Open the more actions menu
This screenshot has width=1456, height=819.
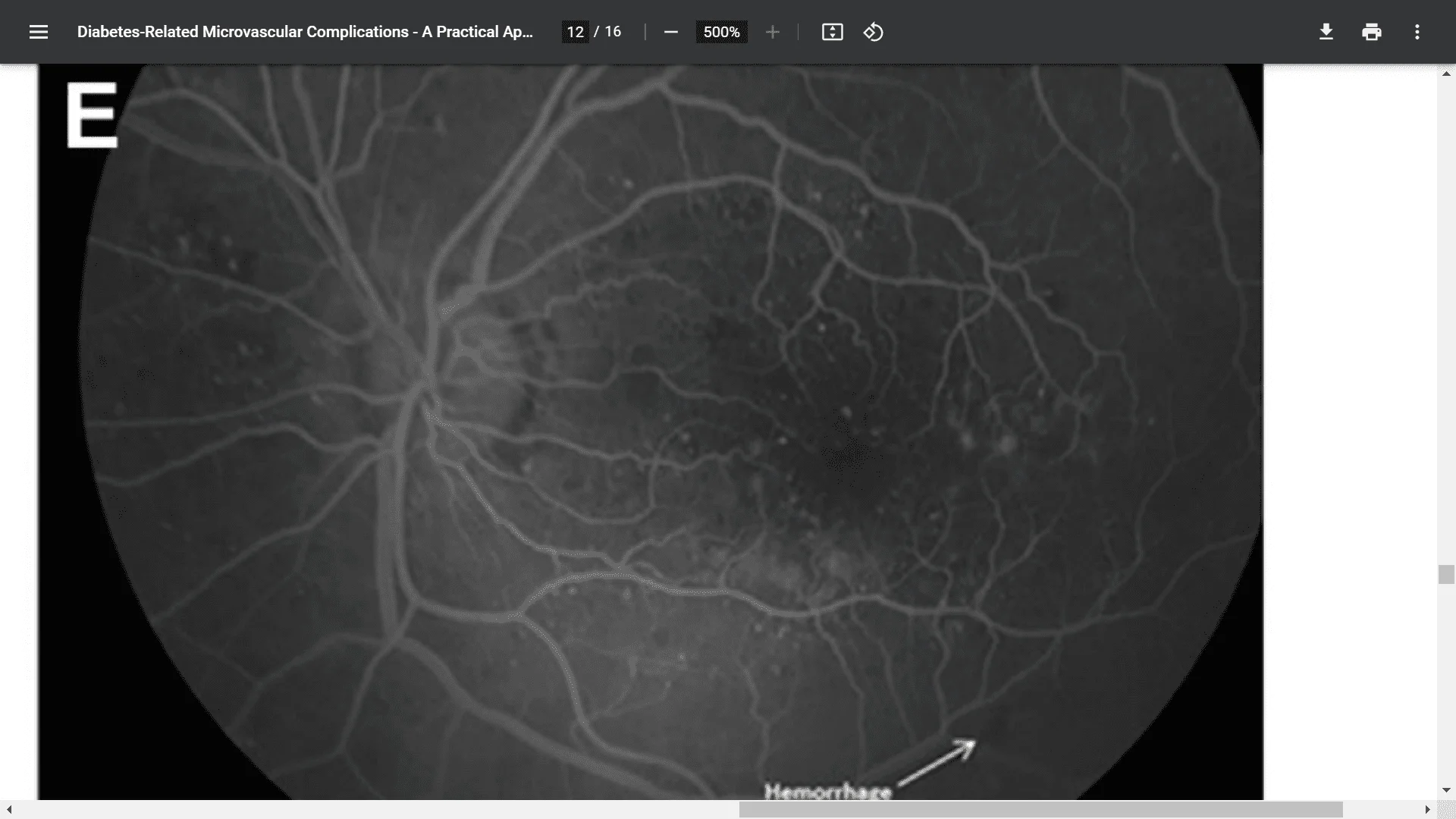(1417, 32)
